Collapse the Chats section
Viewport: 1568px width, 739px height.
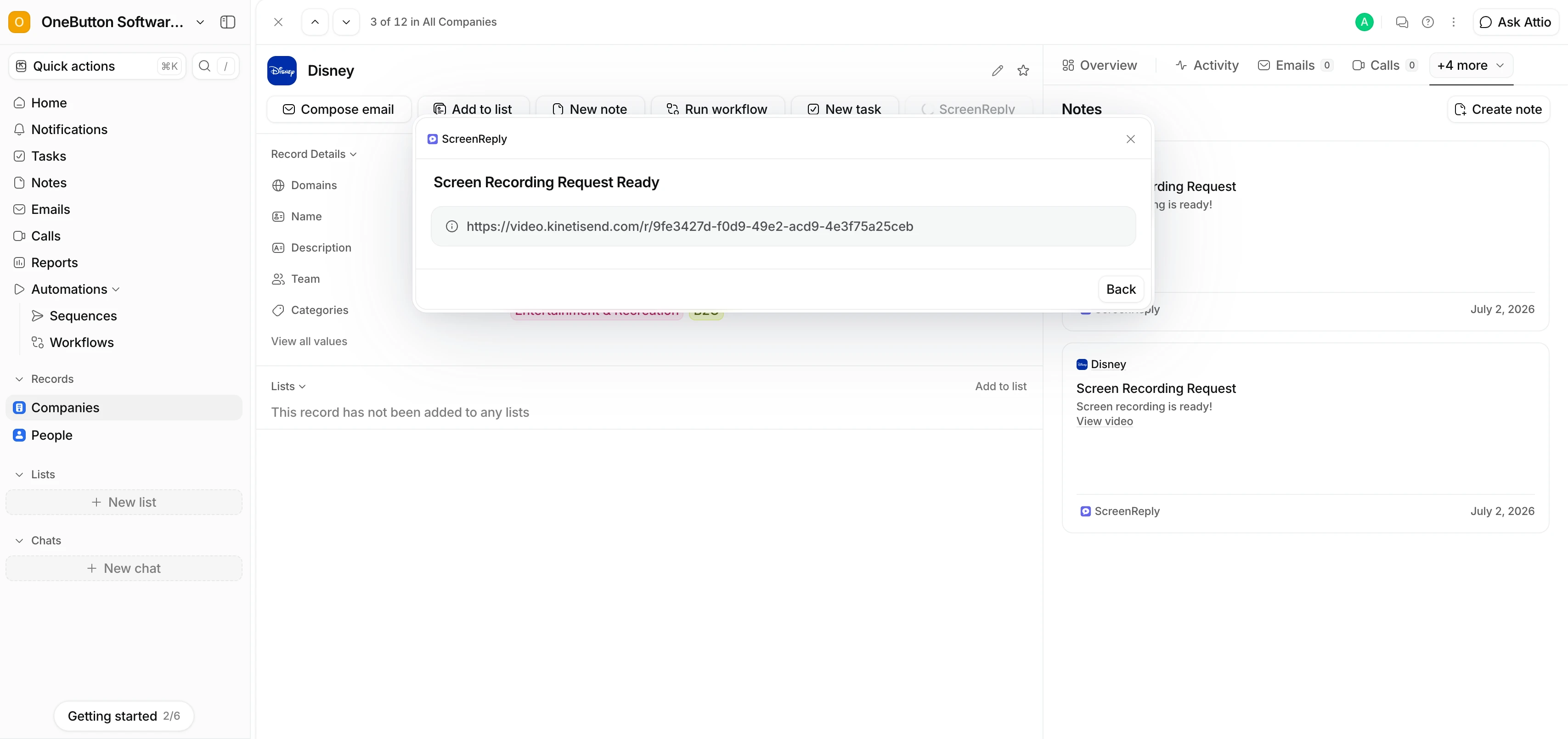[19, 540]
